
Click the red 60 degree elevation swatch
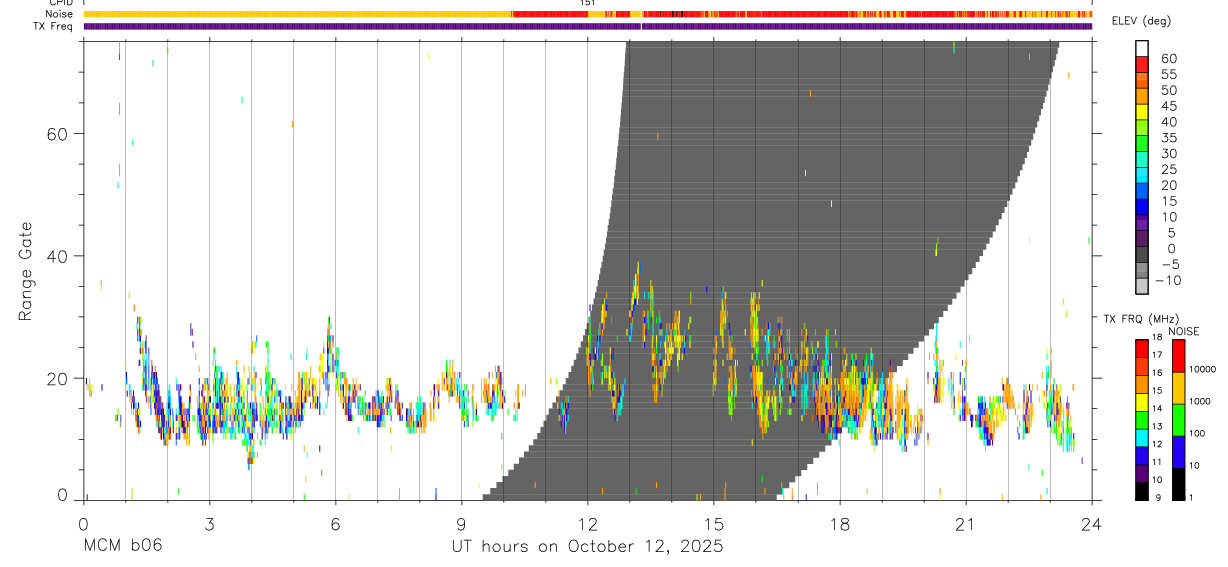[1142, 65]
